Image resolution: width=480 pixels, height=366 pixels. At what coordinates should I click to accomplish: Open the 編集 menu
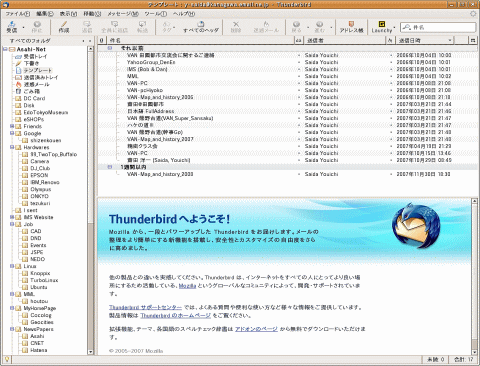45,14
